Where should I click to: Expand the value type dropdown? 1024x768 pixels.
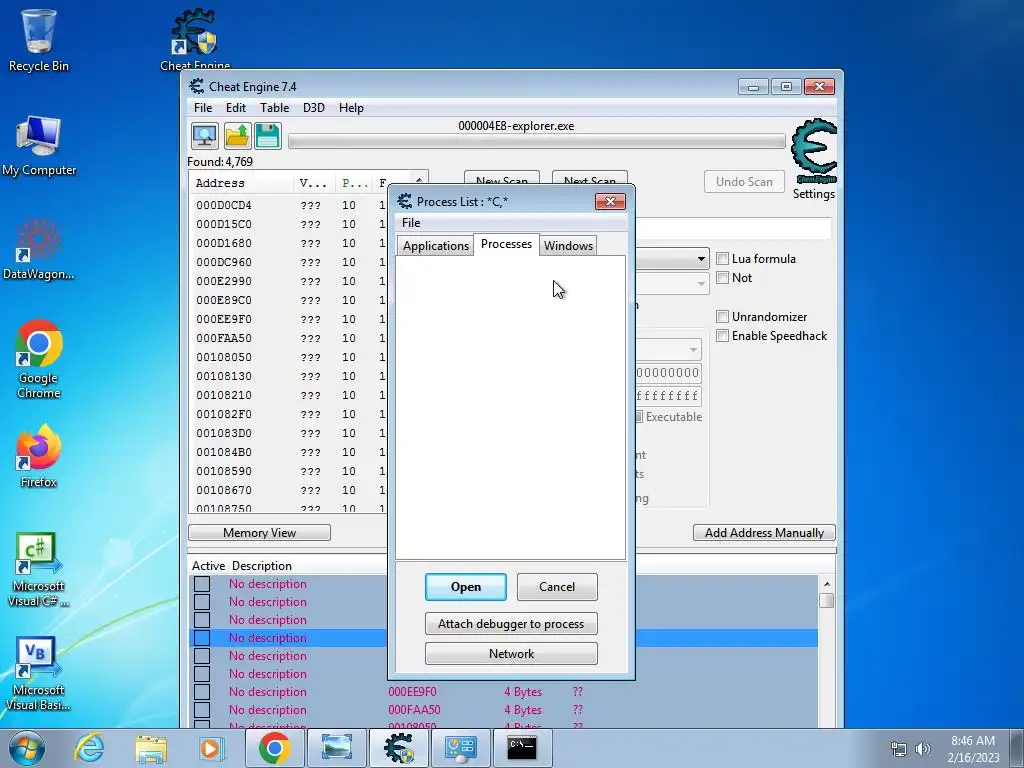tap(701, 284)
